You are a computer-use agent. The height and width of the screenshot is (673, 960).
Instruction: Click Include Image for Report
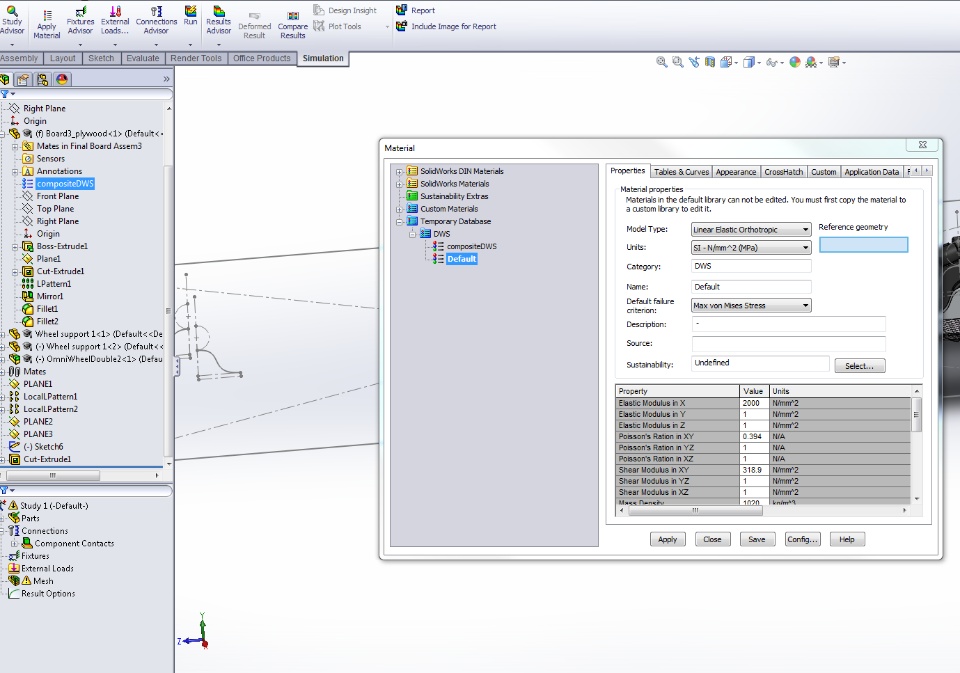click(x=446, y=26)
